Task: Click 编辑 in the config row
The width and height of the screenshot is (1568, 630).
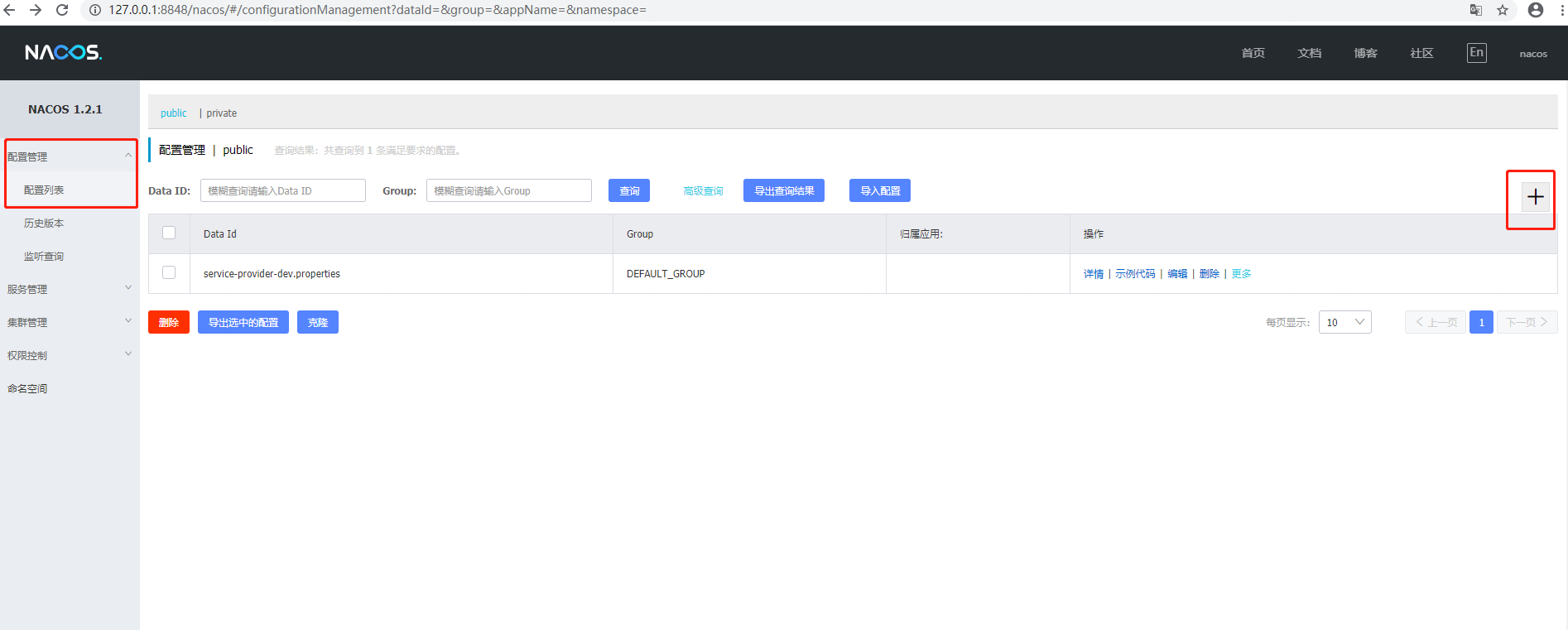Action: (x=1177, y=274)
